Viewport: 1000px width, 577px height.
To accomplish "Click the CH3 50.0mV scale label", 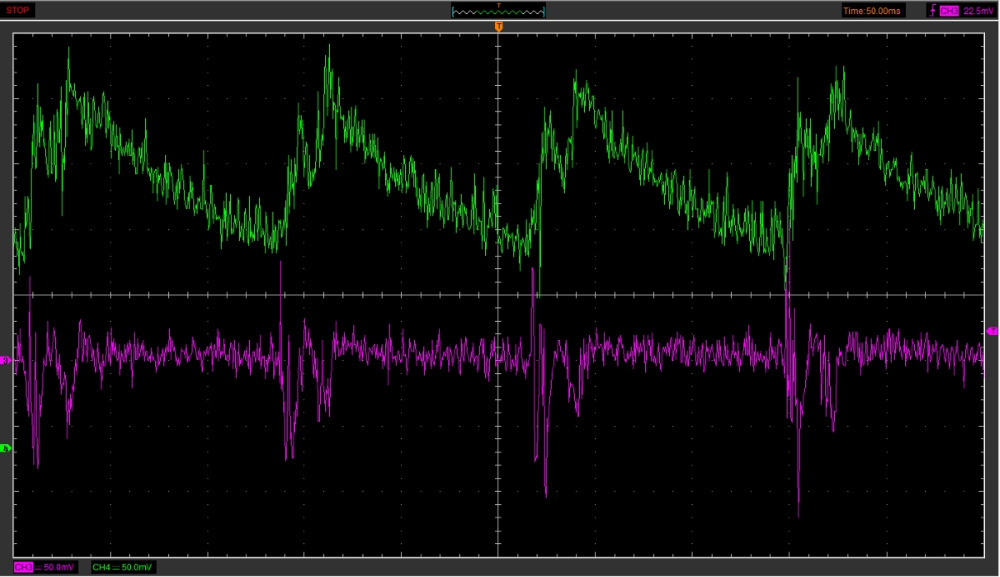I will click(45, 567).
